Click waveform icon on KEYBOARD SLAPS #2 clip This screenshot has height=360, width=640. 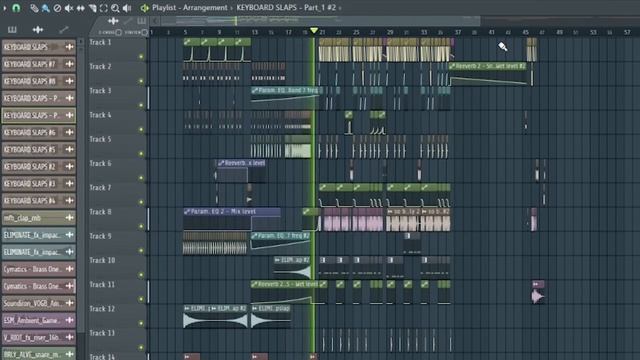69,167
